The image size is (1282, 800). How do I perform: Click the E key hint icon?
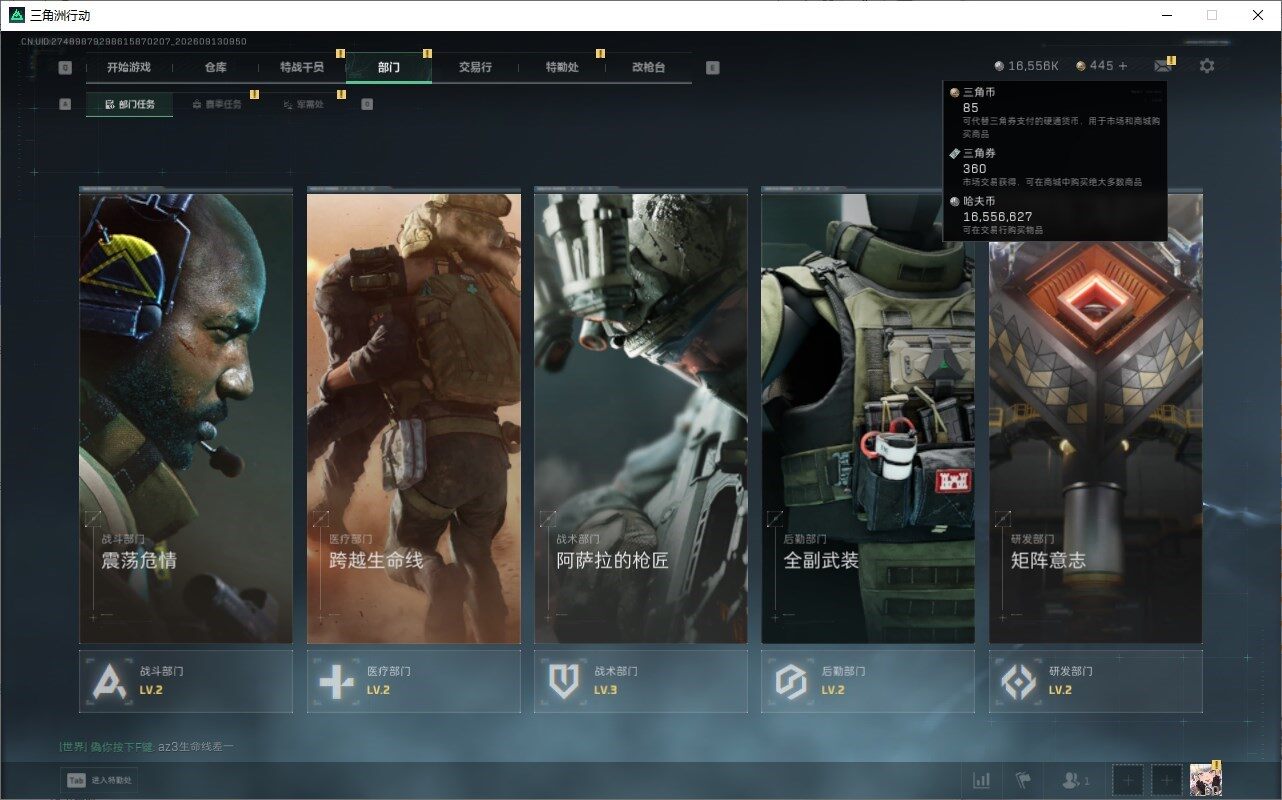(712, 68)
